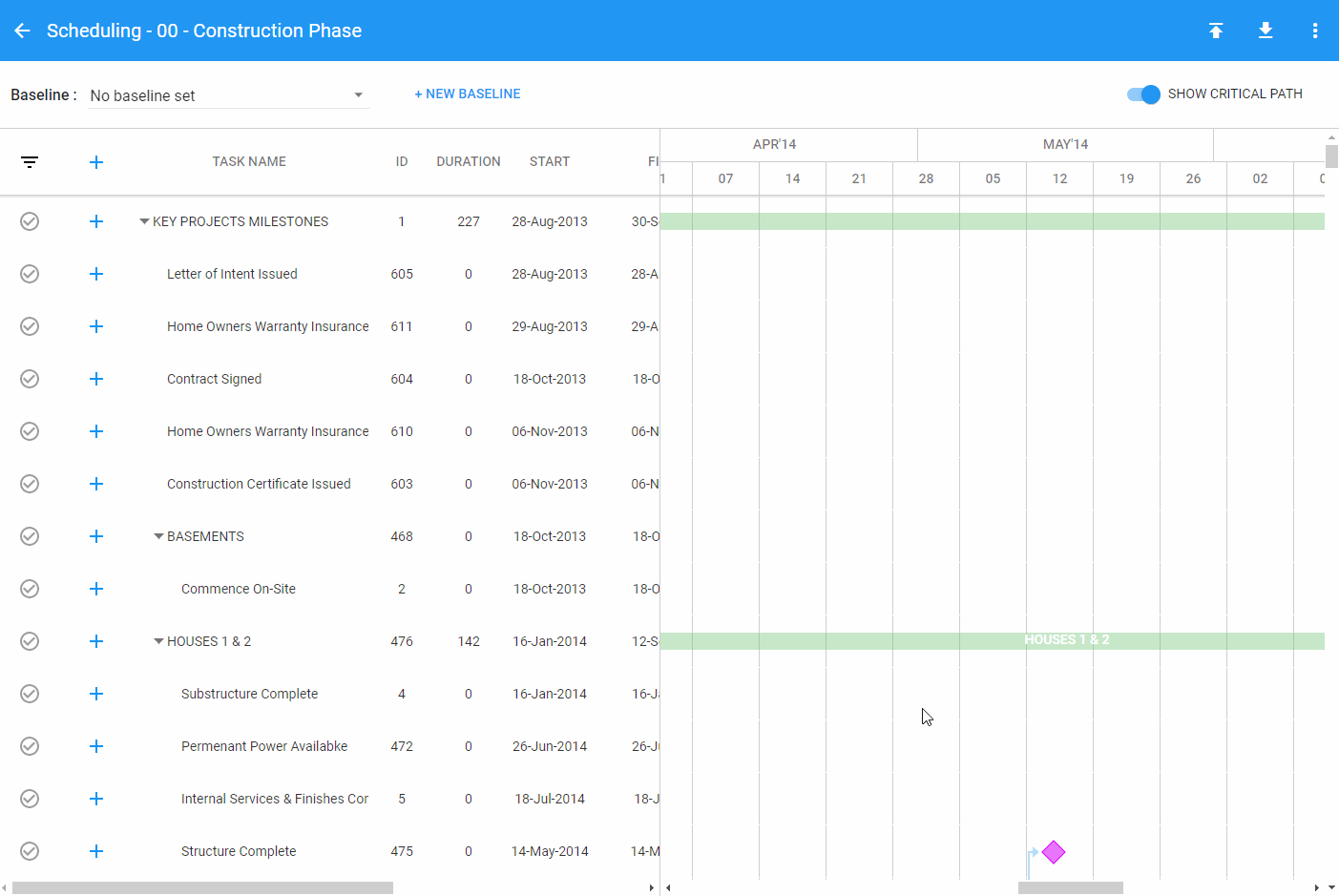Click the START column header
1339x896 pixels.
(550, 161)
